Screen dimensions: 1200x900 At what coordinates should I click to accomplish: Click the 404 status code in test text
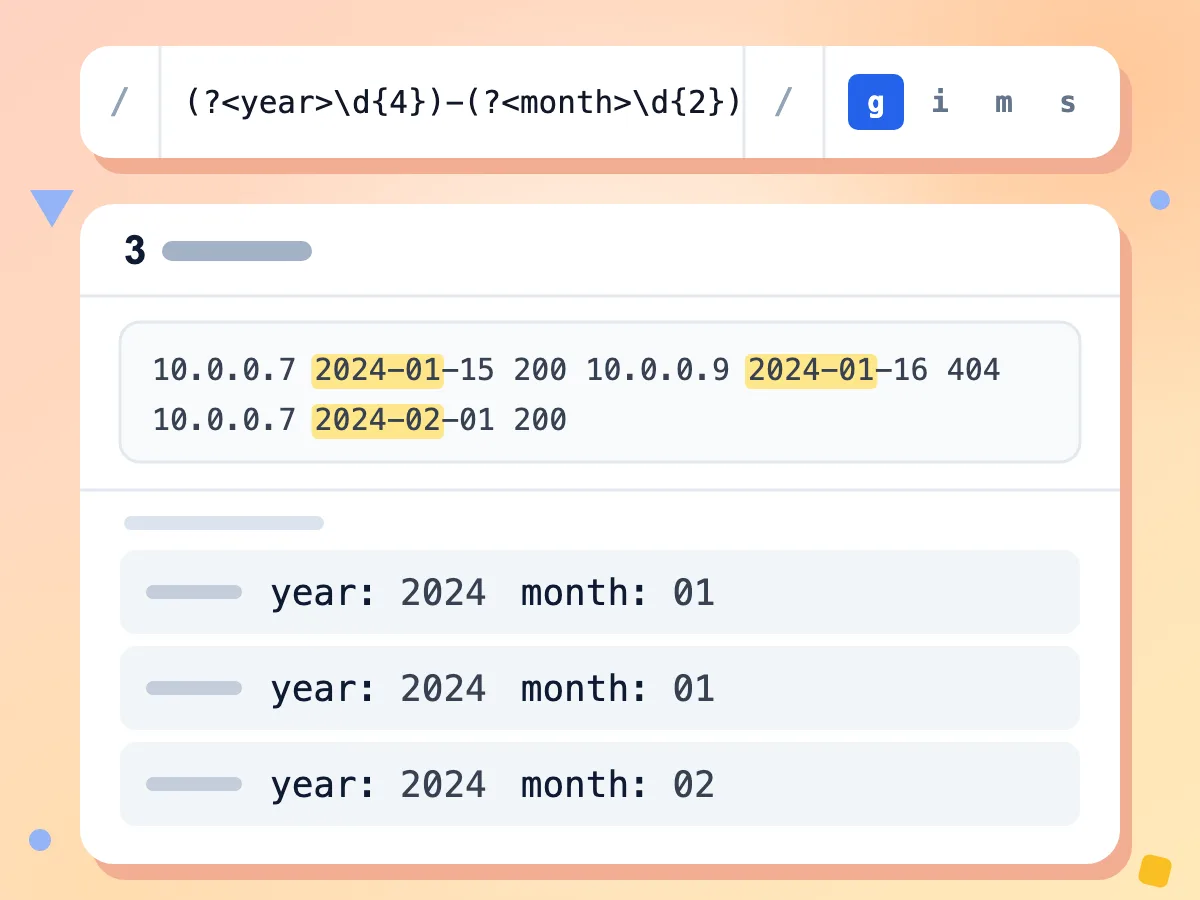[973, 370]
